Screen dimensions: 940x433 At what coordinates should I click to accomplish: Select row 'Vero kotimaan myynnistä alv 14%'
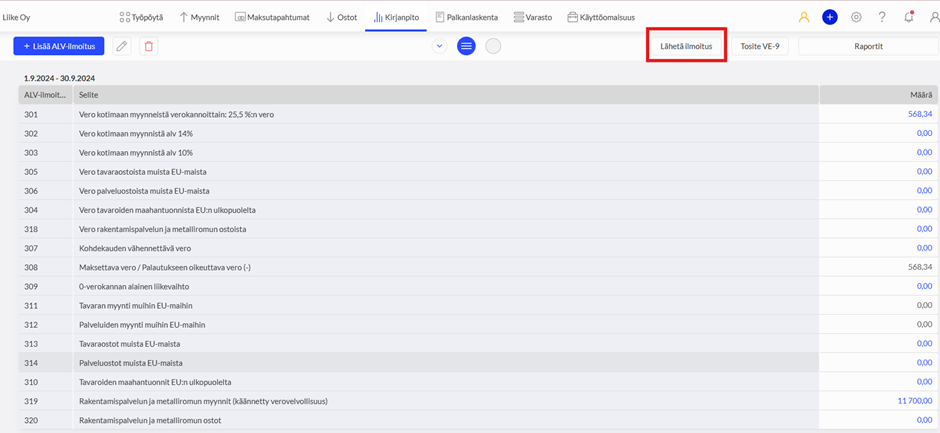pos(476,133)
